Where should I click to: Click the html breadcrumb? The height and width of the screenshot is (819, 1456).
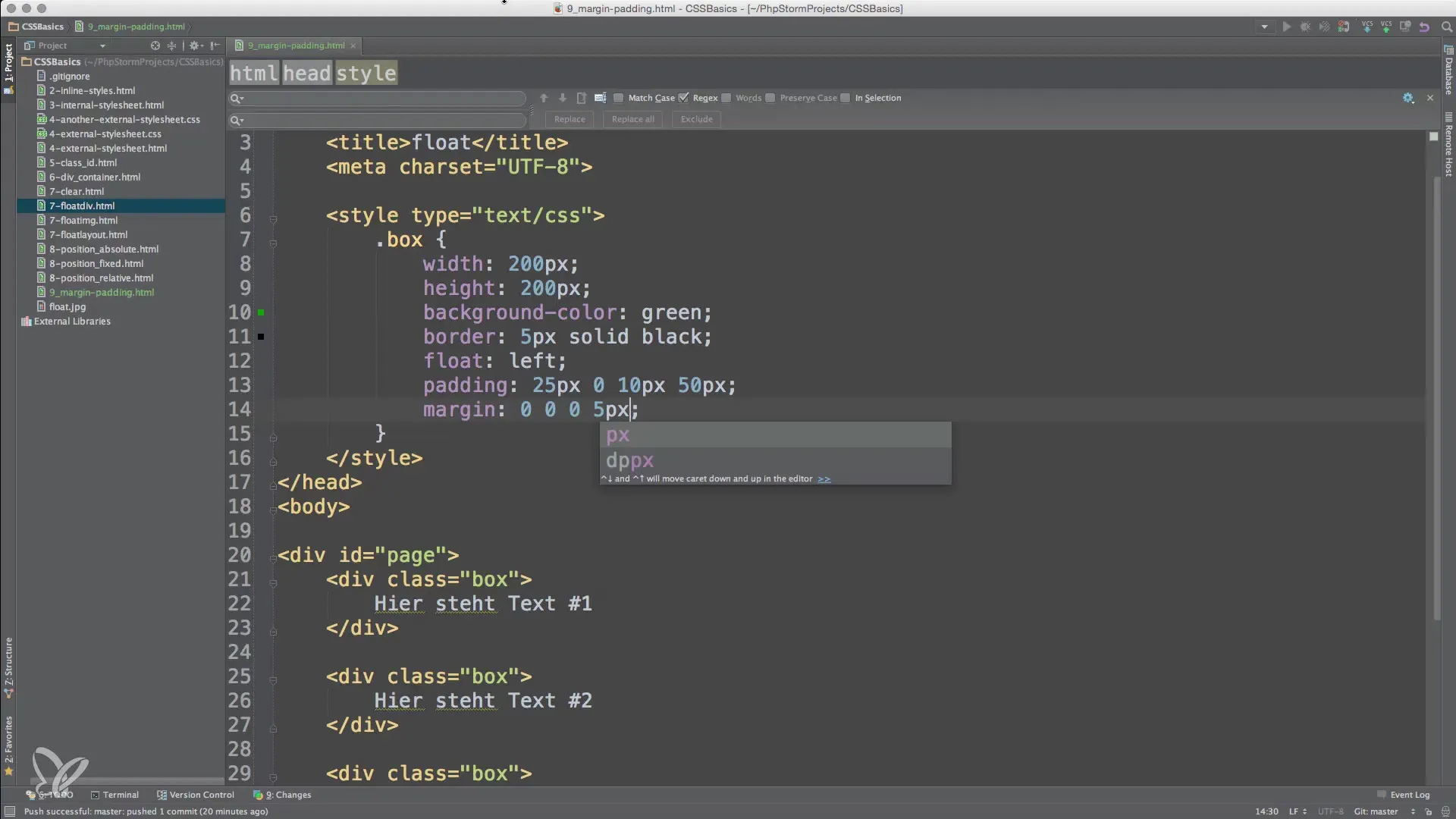click(254, 73)
